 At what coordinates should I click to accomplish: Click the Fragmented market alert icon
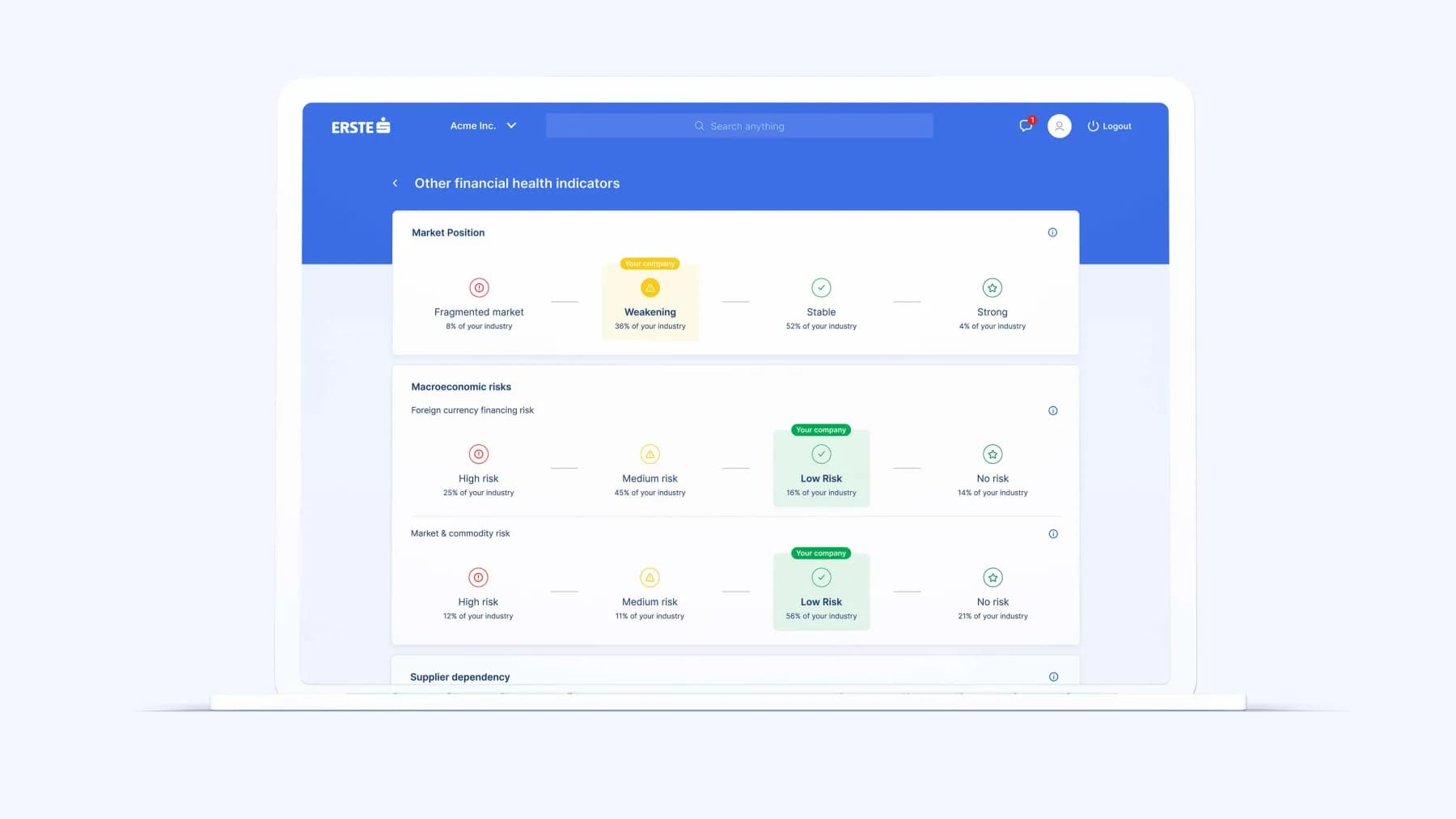[x=479, y=287]
